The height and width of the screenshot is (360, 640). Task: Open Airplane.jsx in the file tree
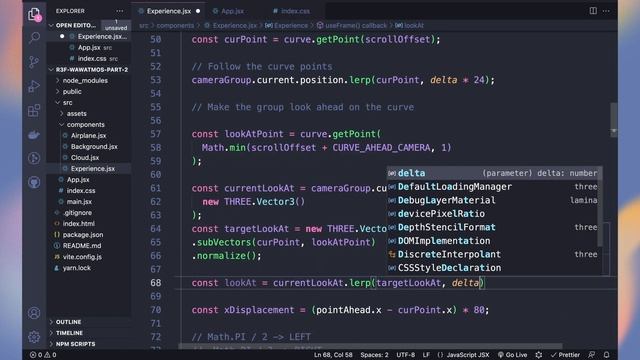pyautogui.click(x=88, y=136)
